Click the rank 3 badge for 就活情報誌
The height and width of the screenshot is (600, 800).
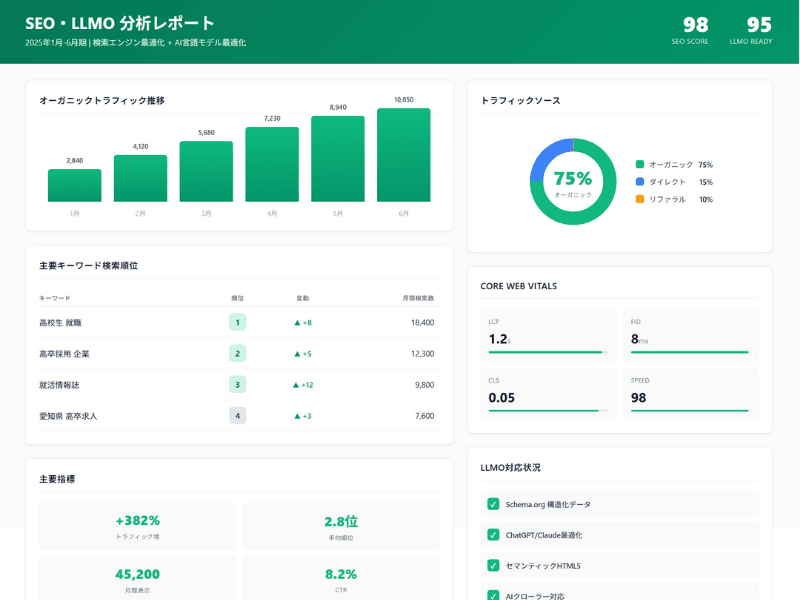237,385
